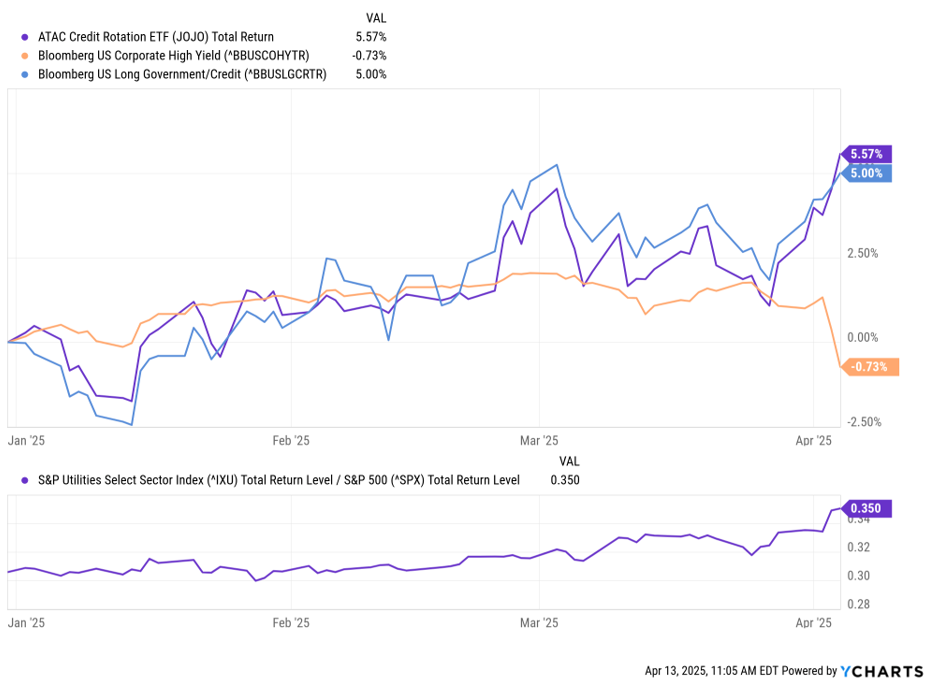Click the 2.50% y-axis label
The image size is (931, 684).
pos(863,254)
